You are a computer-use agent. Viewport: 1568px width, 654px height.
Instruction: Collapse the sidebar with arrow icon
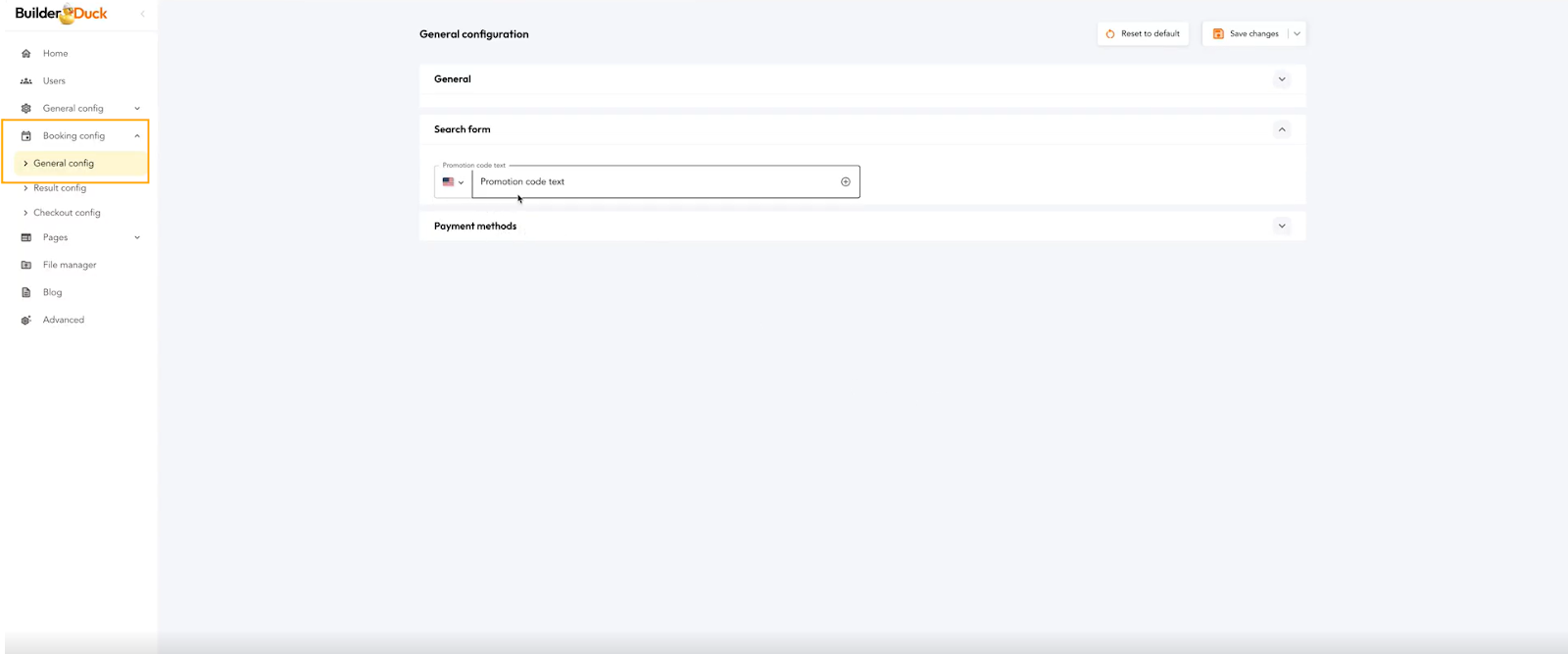[143, 14]
